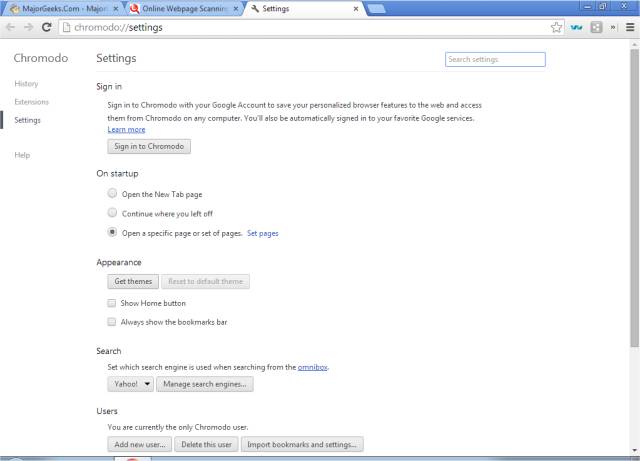The width and height of the screenshot is (640, 461).
Task: Bookmark page with the star icon
Action: [556, 27]
